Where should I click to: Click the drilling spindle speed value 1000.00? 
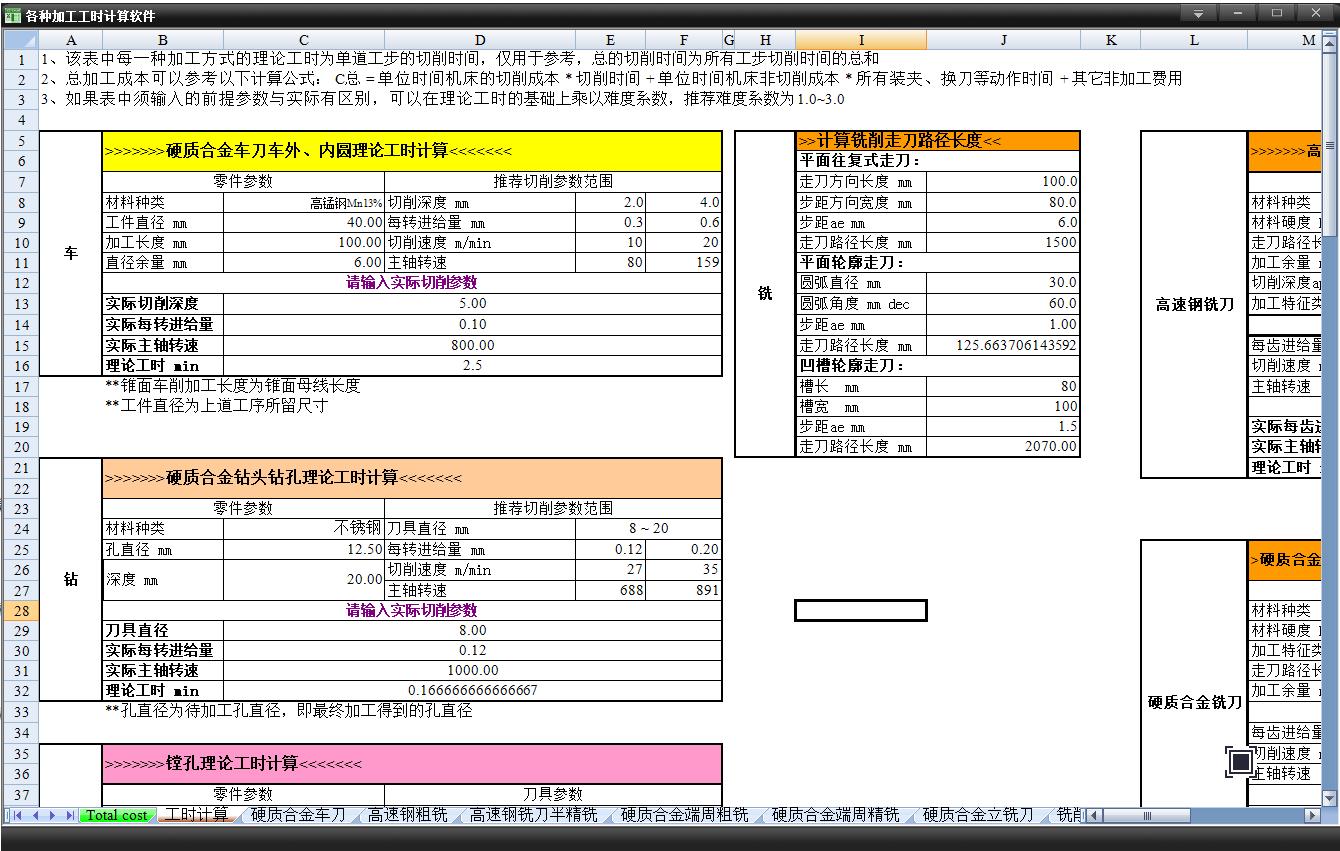473,670
